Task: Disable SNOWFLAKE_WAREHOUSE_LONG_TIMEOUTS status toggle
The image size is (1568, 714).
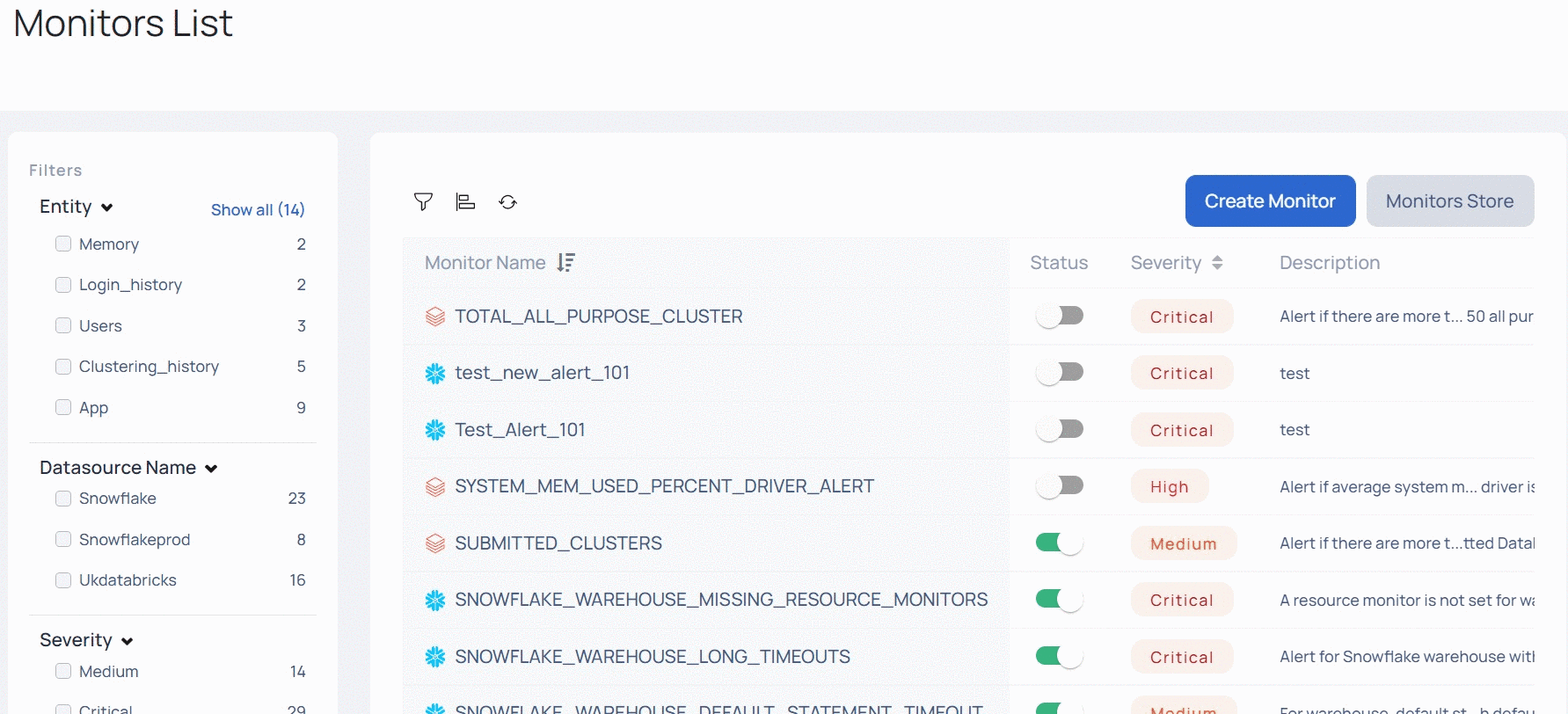Action: (1060, 656)
